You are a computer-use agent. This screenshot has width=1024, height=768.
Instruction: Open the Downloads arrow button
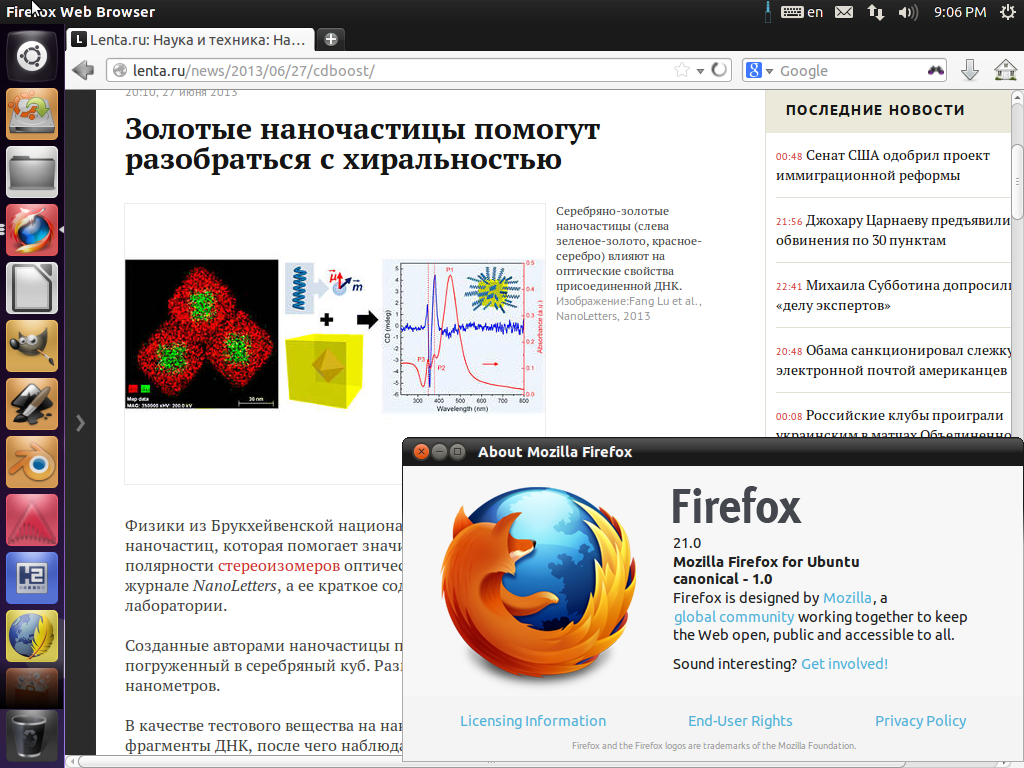(x=970, y=70)
